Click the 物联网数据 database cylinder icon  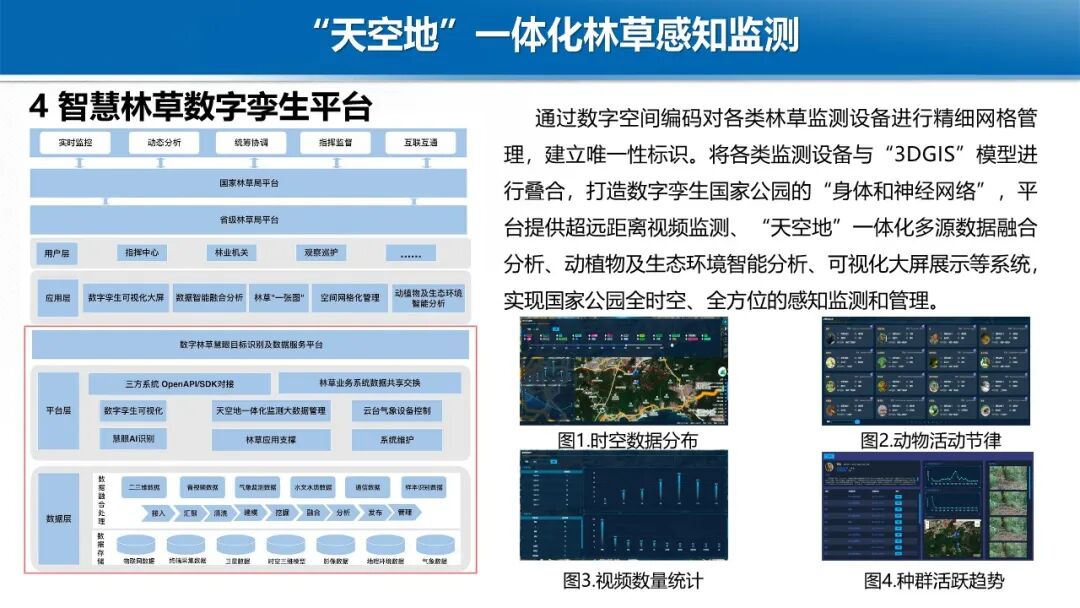point(136,544)
